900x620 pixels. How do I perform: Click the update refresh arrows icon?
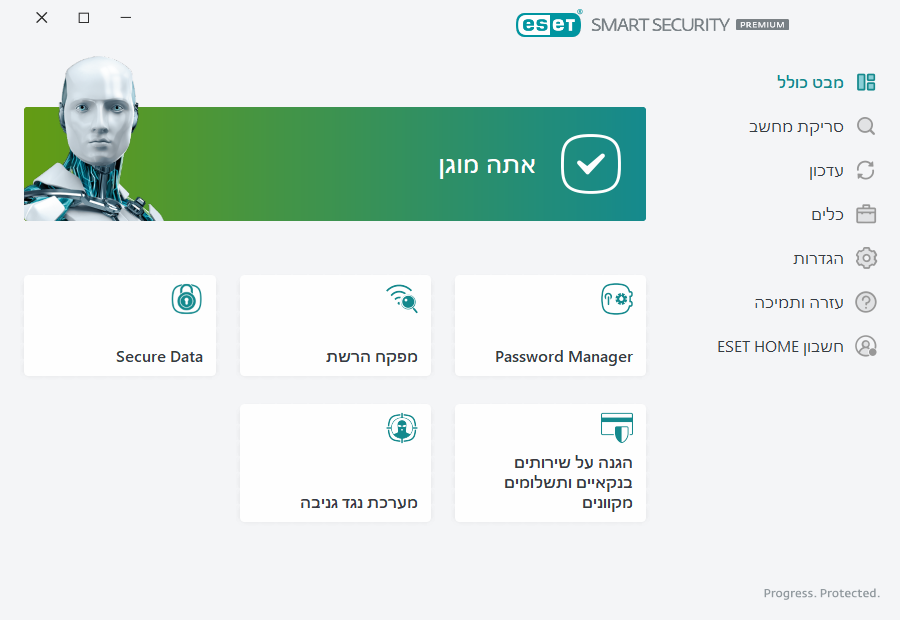point(866,171)
